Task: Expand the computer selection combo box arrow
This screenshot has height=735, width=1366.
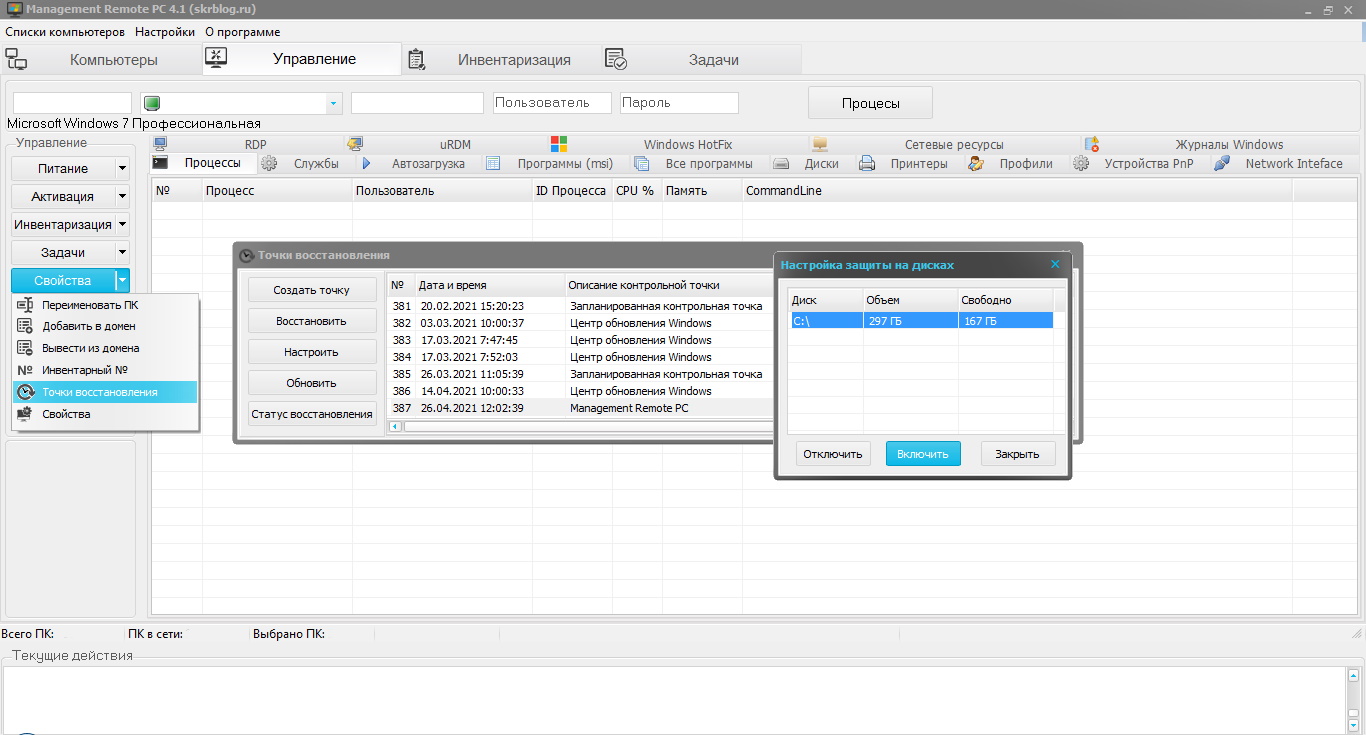Action: [x=333, y=103]
